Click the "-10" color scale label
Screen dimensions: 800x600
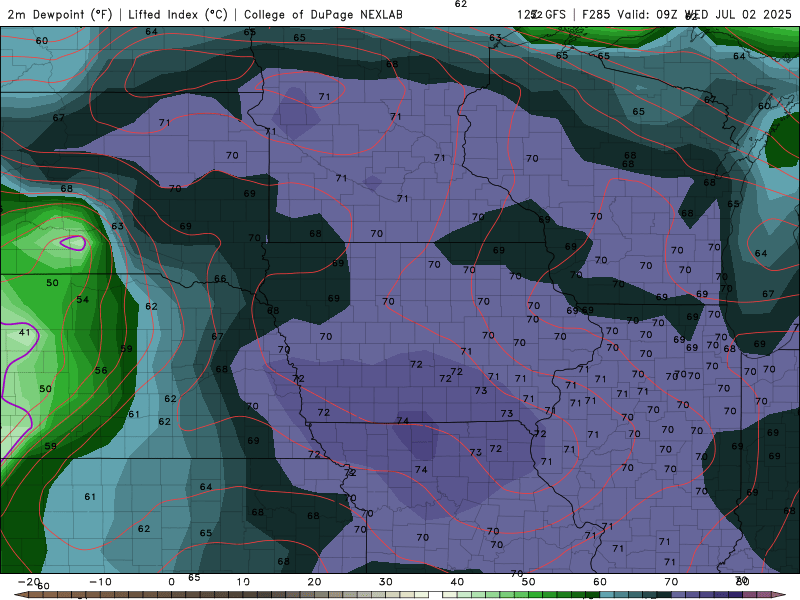coord(100,582)
